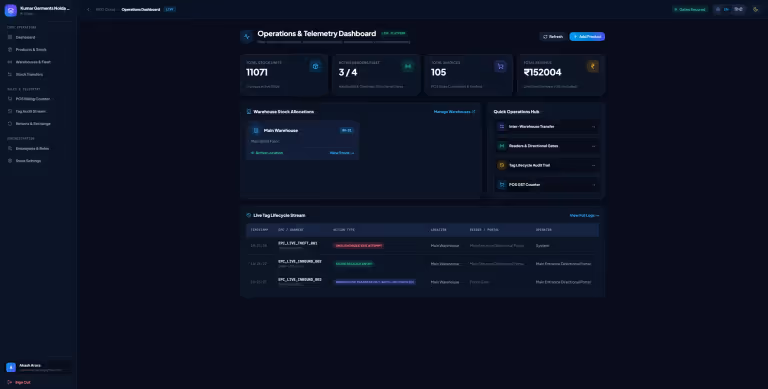Switch language to EN
Screen dimensions: 768x389
pyautogui.click(x=726, y=9)
